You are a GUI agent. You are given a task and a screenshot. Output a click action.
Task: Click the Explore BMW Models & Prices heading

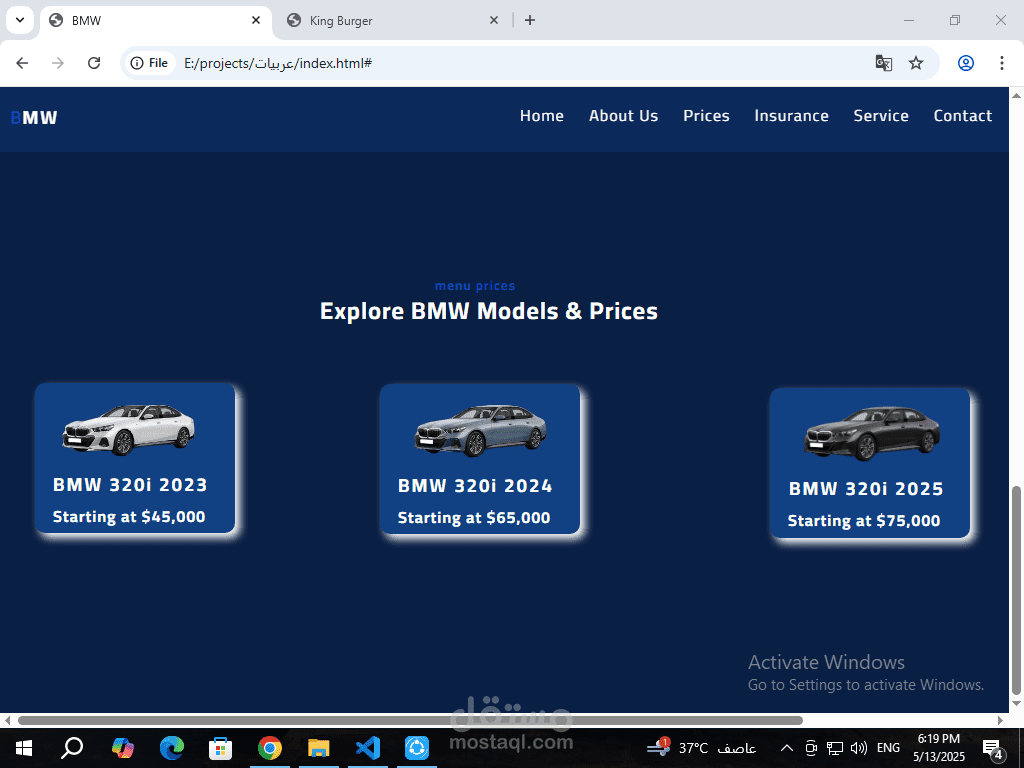point(488,311)
